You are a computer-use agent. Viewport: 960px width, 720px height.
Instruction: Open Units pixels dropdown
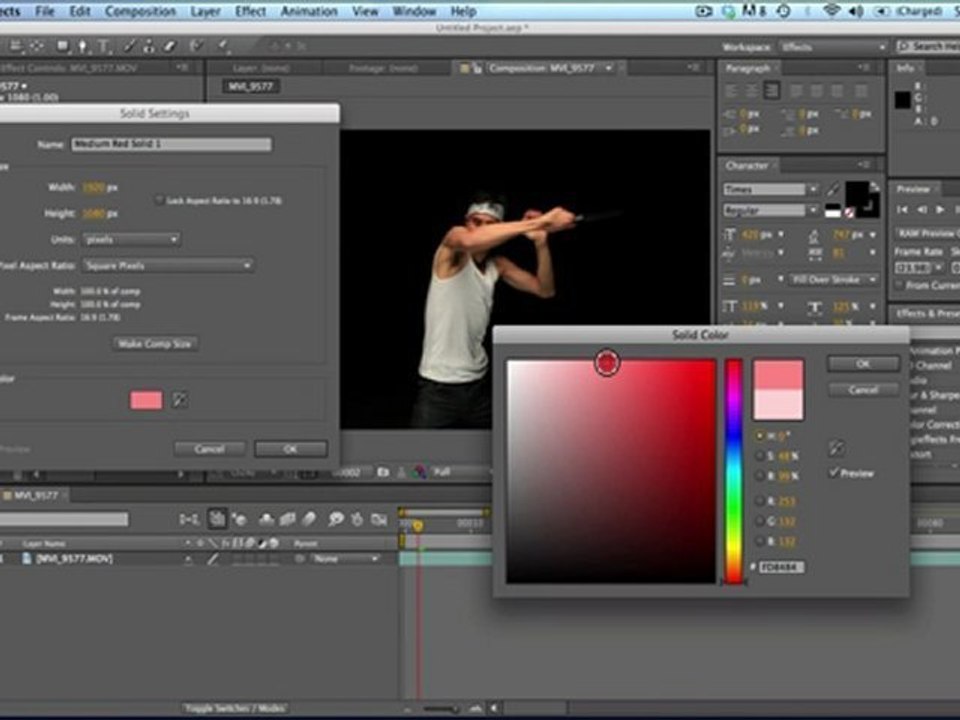coord(131,239)
